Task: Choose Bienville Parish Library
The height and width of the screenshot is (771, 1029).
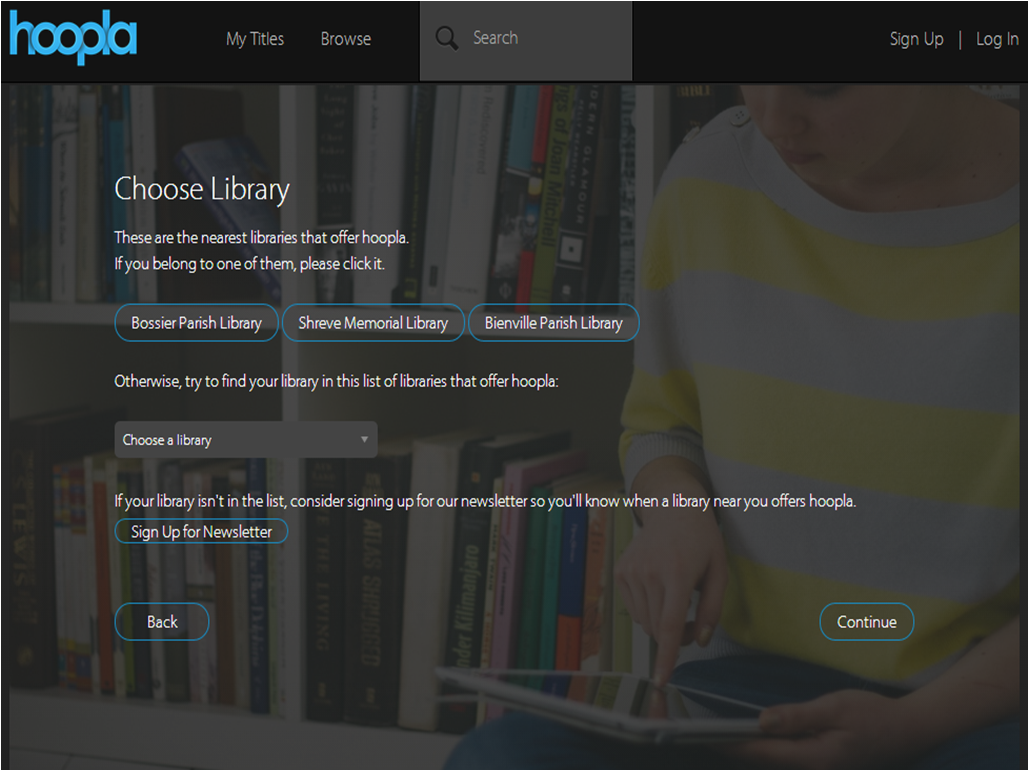Action: [x=553, y=323]
